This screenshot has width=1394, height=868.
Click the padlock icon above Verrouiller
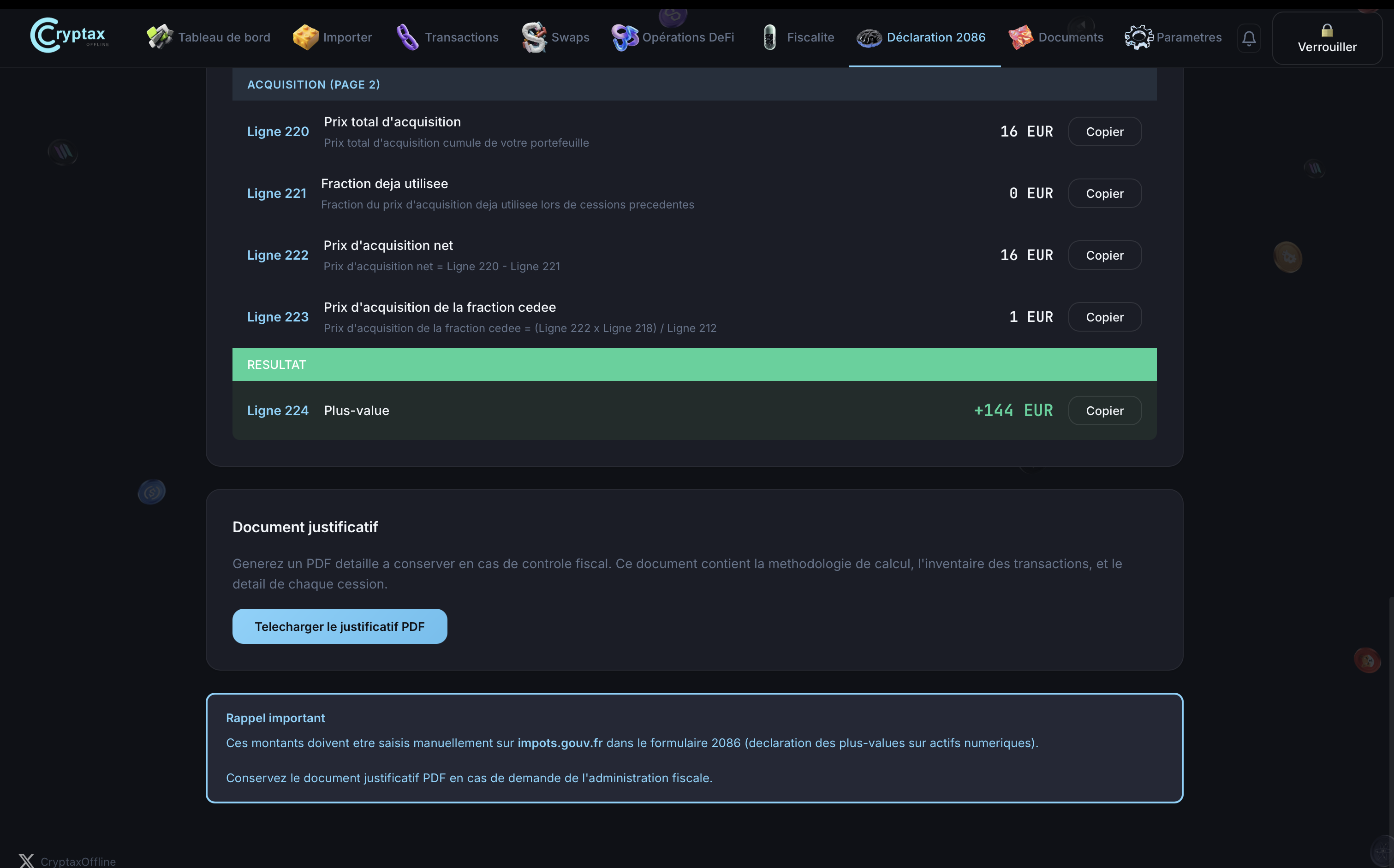(1327, 30)
